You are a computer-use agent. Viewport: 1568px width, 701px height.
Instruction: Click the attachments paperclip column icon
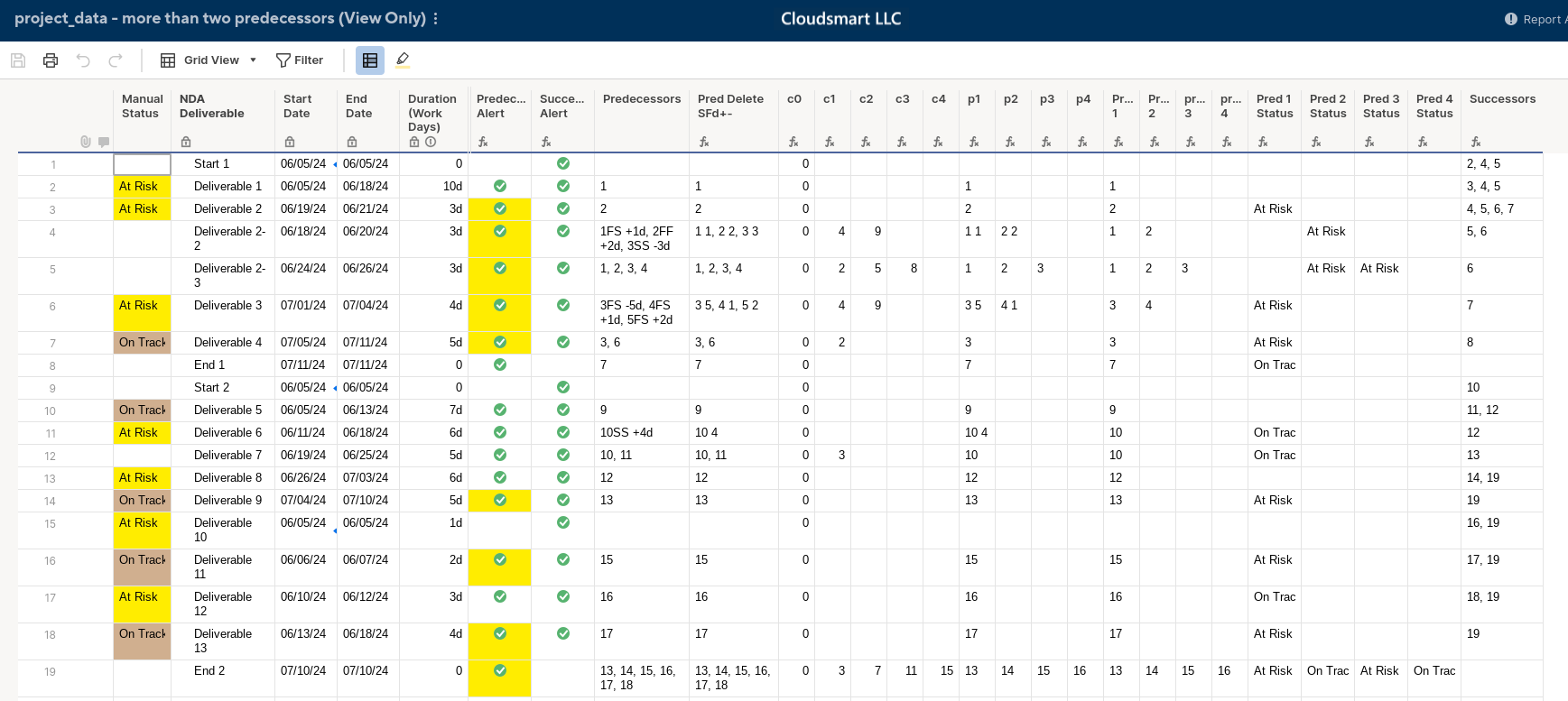tap(86, 142)
